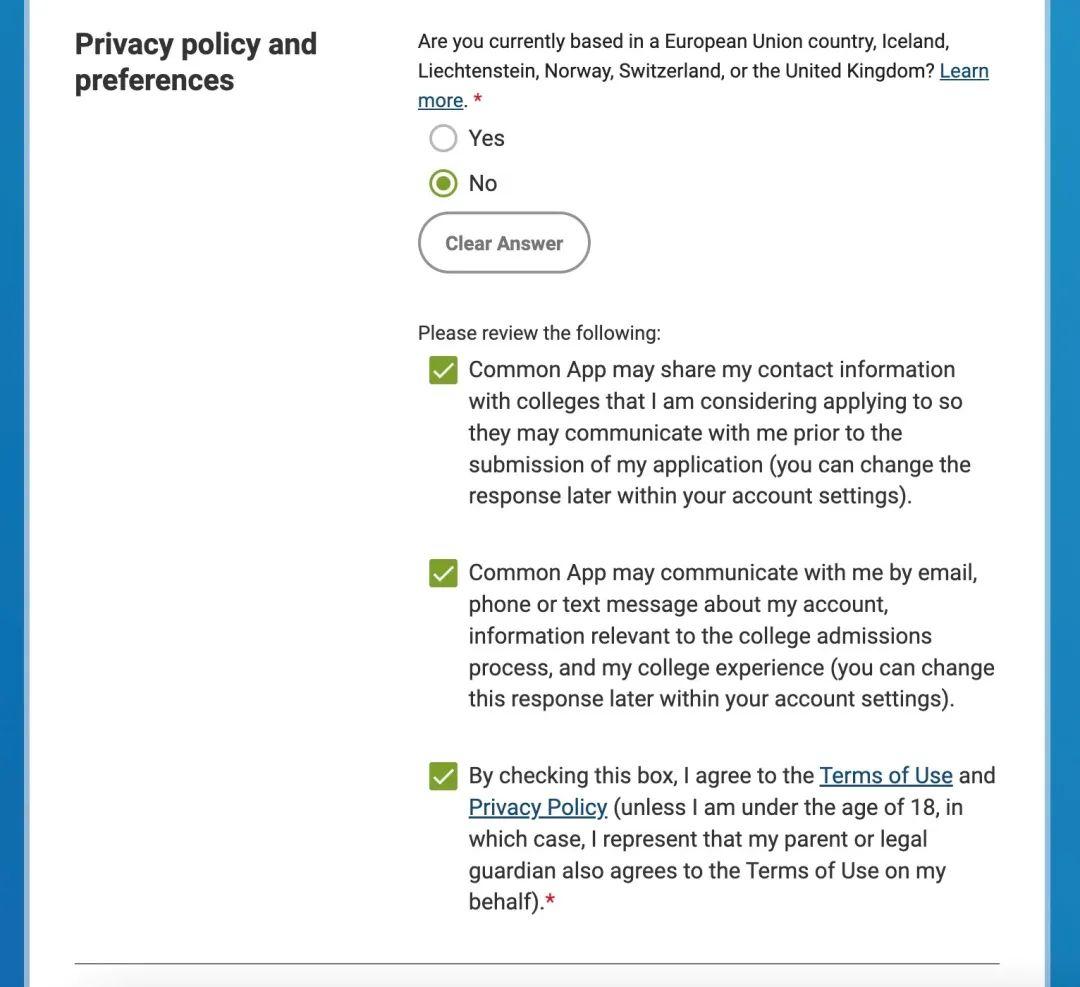Click the 'Please review the following:' text
The image size is (1080, 987).
539,333
